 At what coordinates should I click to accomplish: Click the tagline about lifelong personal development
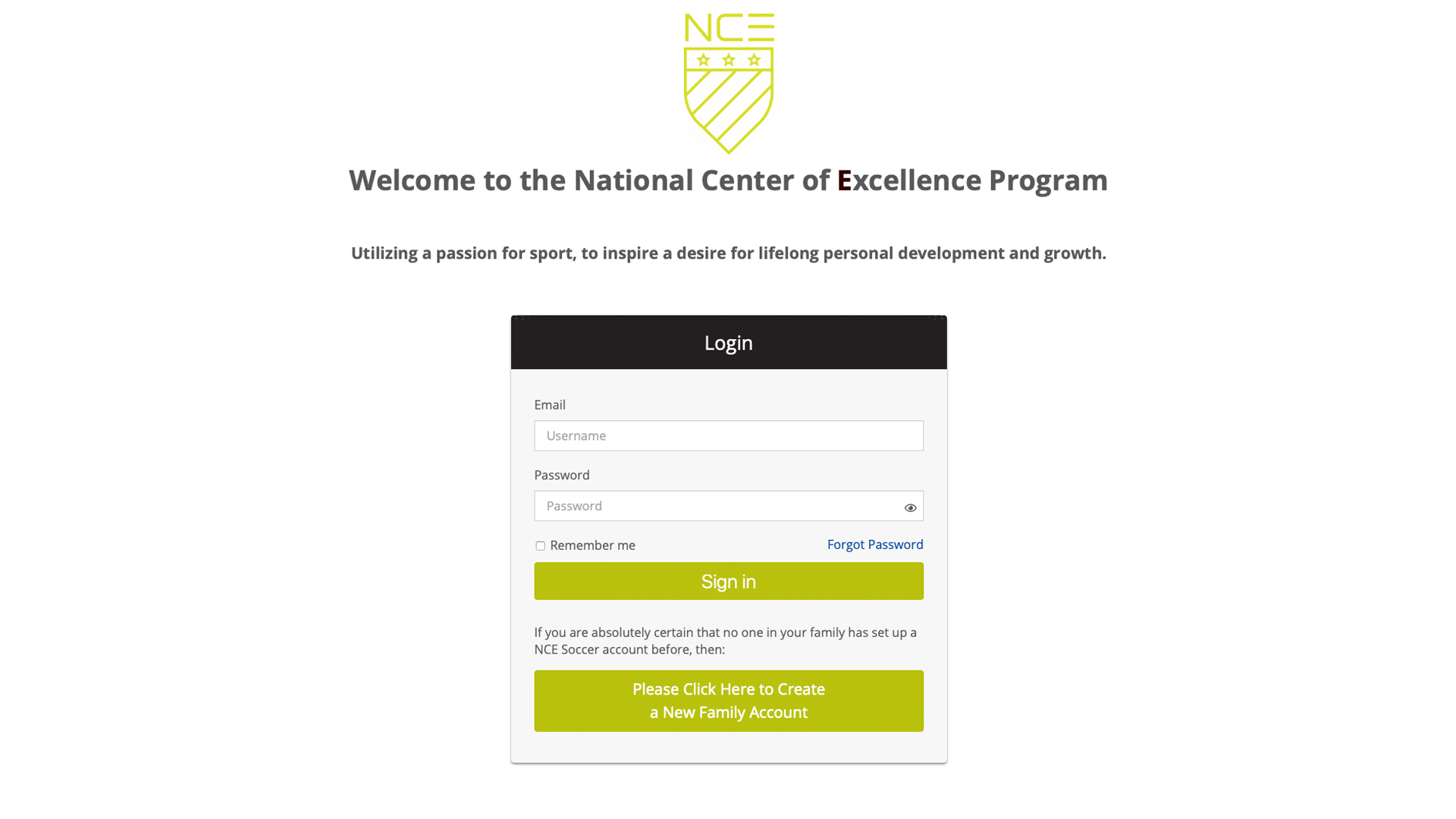point(729,253)
